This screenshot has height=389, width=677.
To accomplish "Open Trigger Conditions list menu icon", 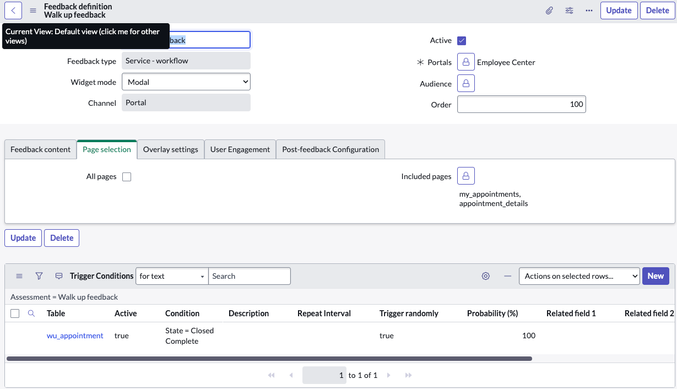I will 19,276.
